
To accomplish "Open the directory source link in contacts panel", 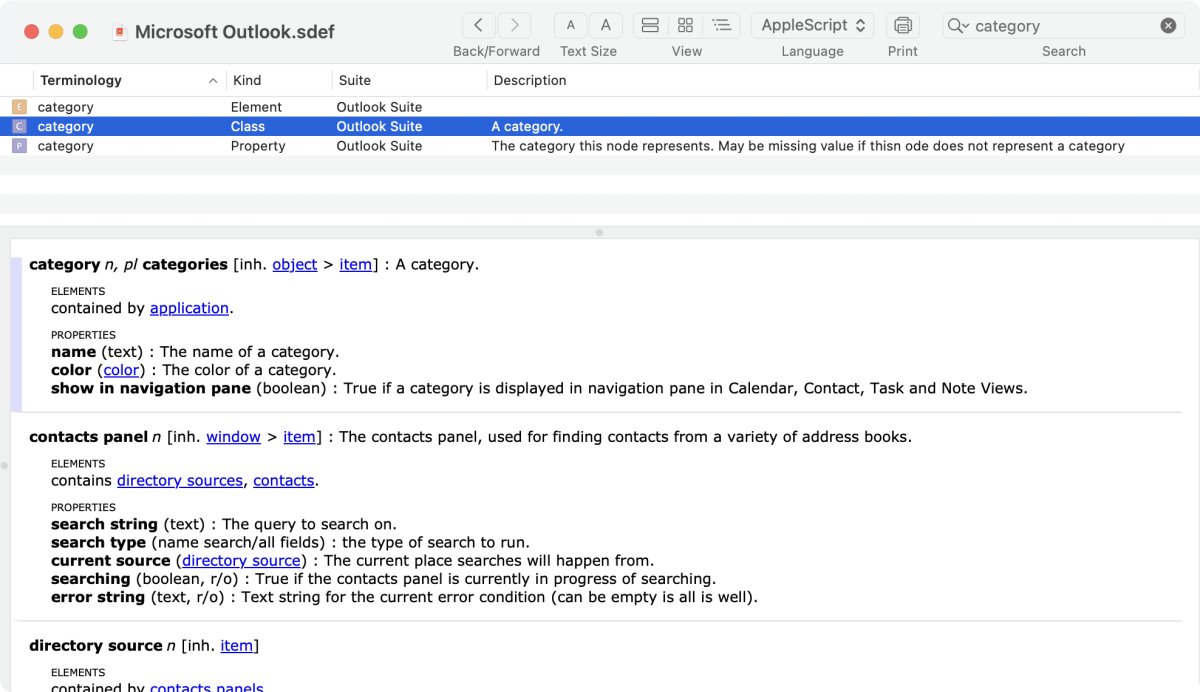I will [240, 560].
